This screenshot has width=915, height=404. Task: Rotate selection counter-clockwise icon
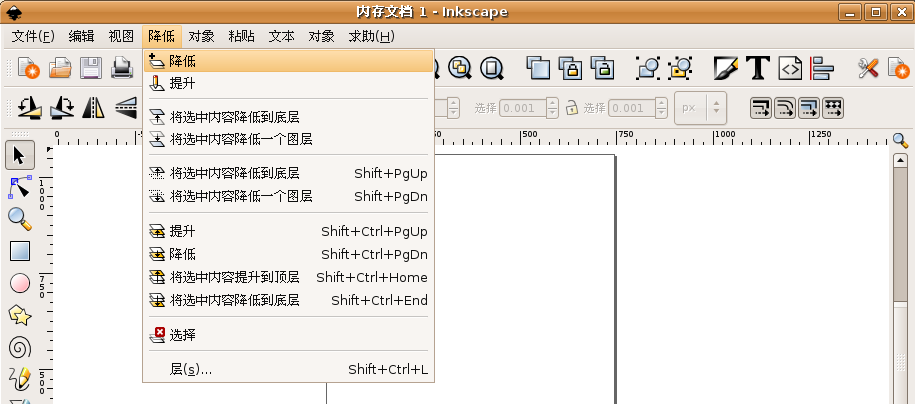pyautogui.click(x=29, y=108)
